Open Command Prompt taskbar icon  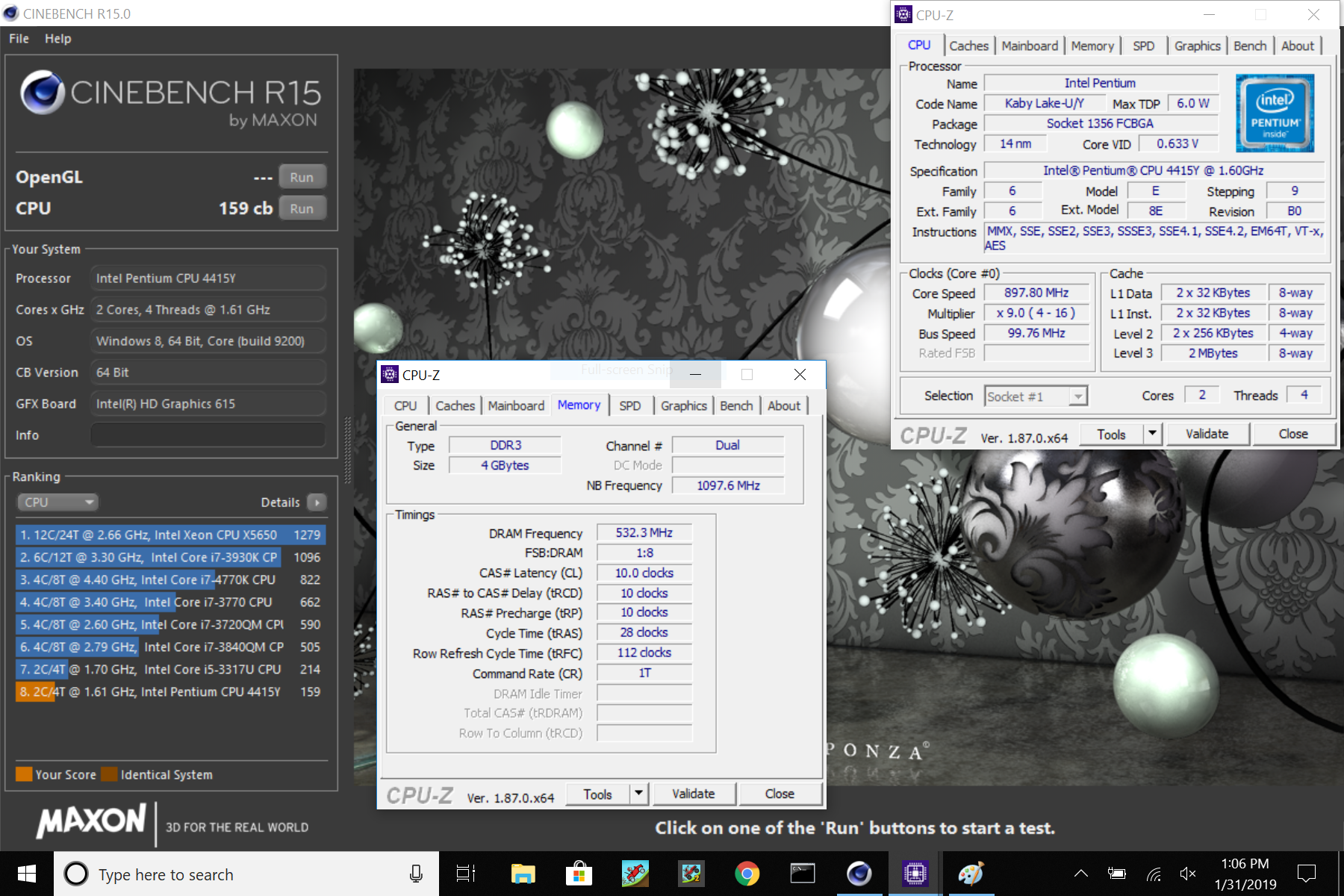[803, 874]
